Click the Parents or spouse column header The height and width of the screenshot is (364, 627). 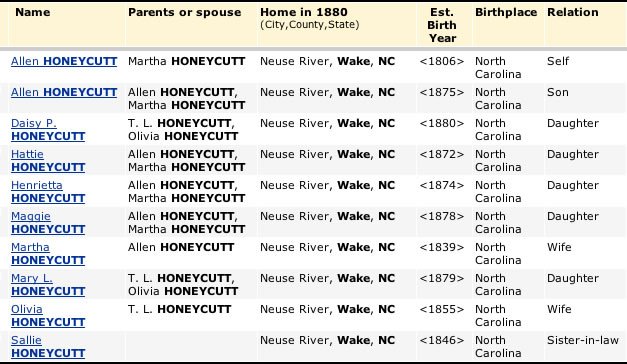pos(185,12)
